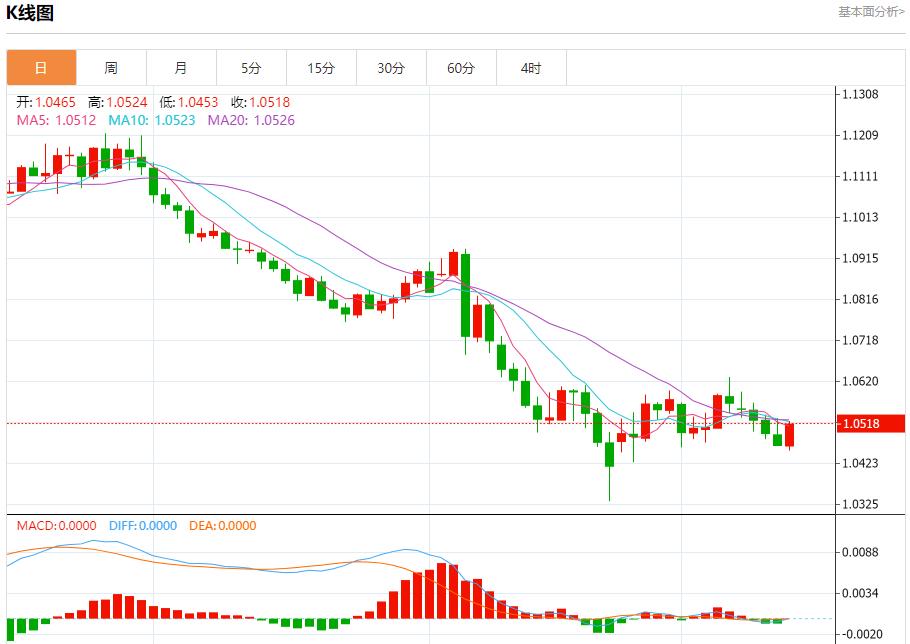The image size is (910, 644).
Task: Click the MA5: 1.0512 legend label
Action: [x=56, y=120]
